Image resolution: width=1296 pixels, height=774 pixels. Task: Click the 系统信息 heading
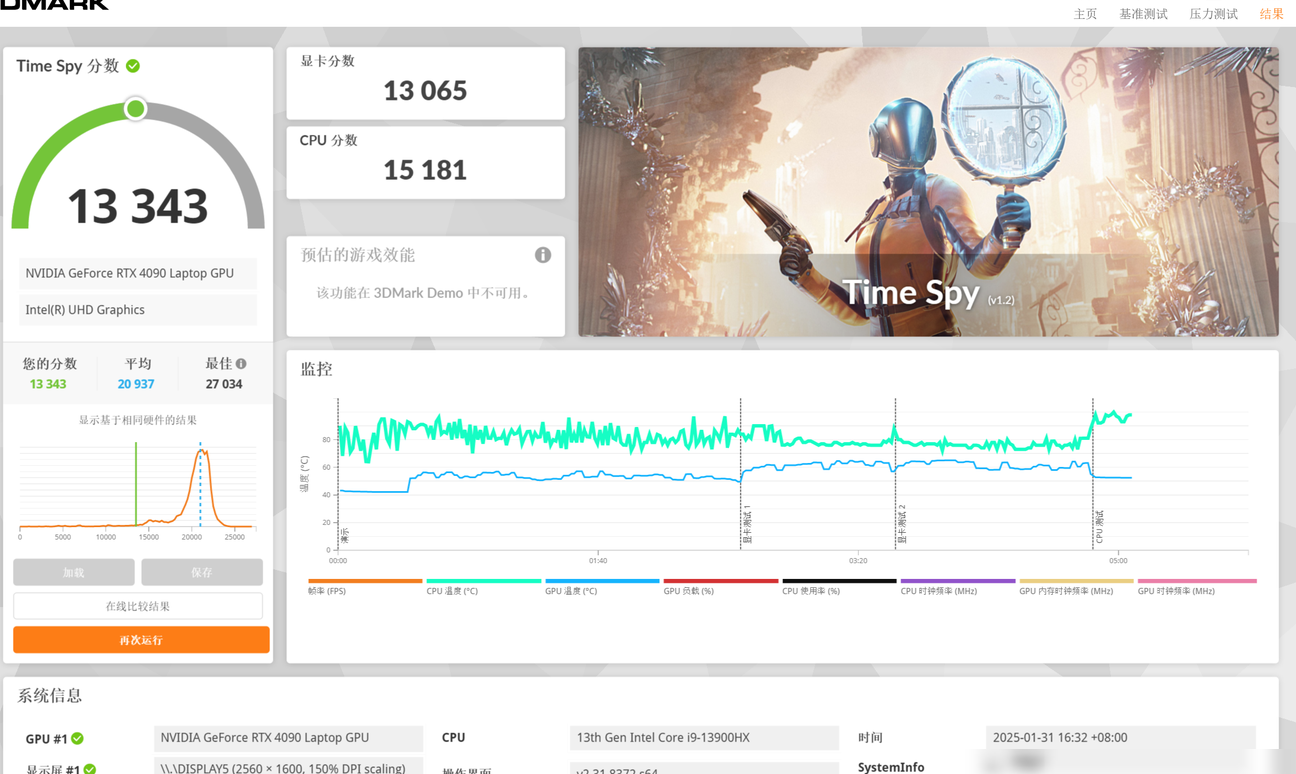coord(50,695)
